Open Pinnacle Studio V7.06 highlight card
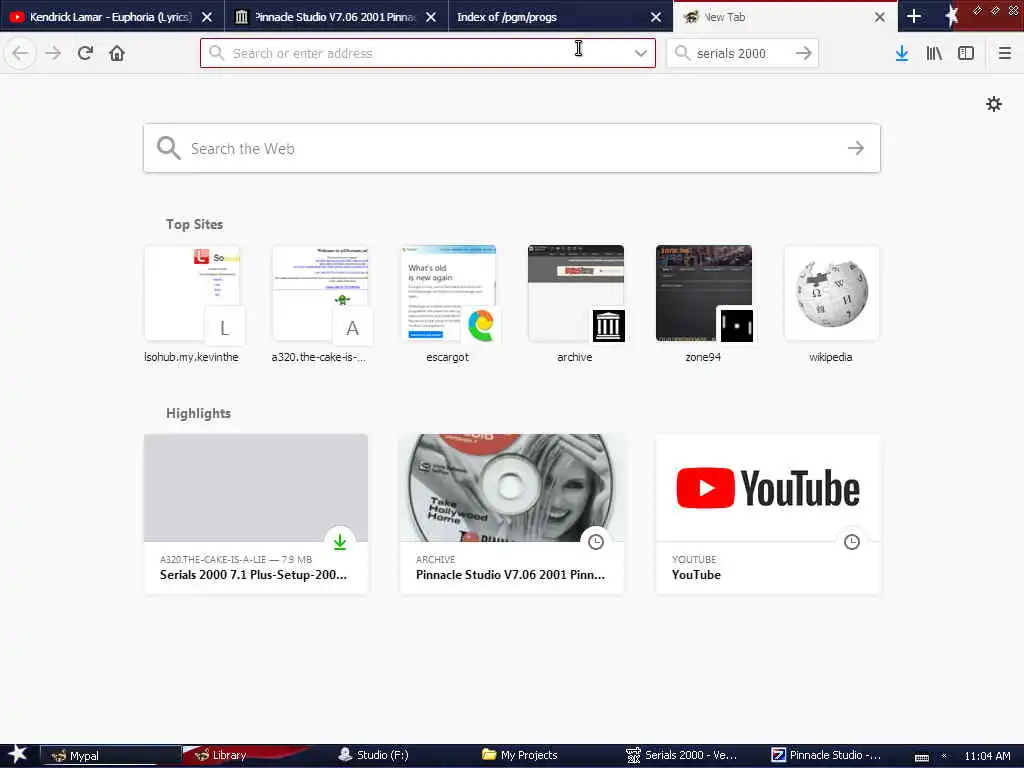Screen dimensions: 1024x768 tap(512, 514)
